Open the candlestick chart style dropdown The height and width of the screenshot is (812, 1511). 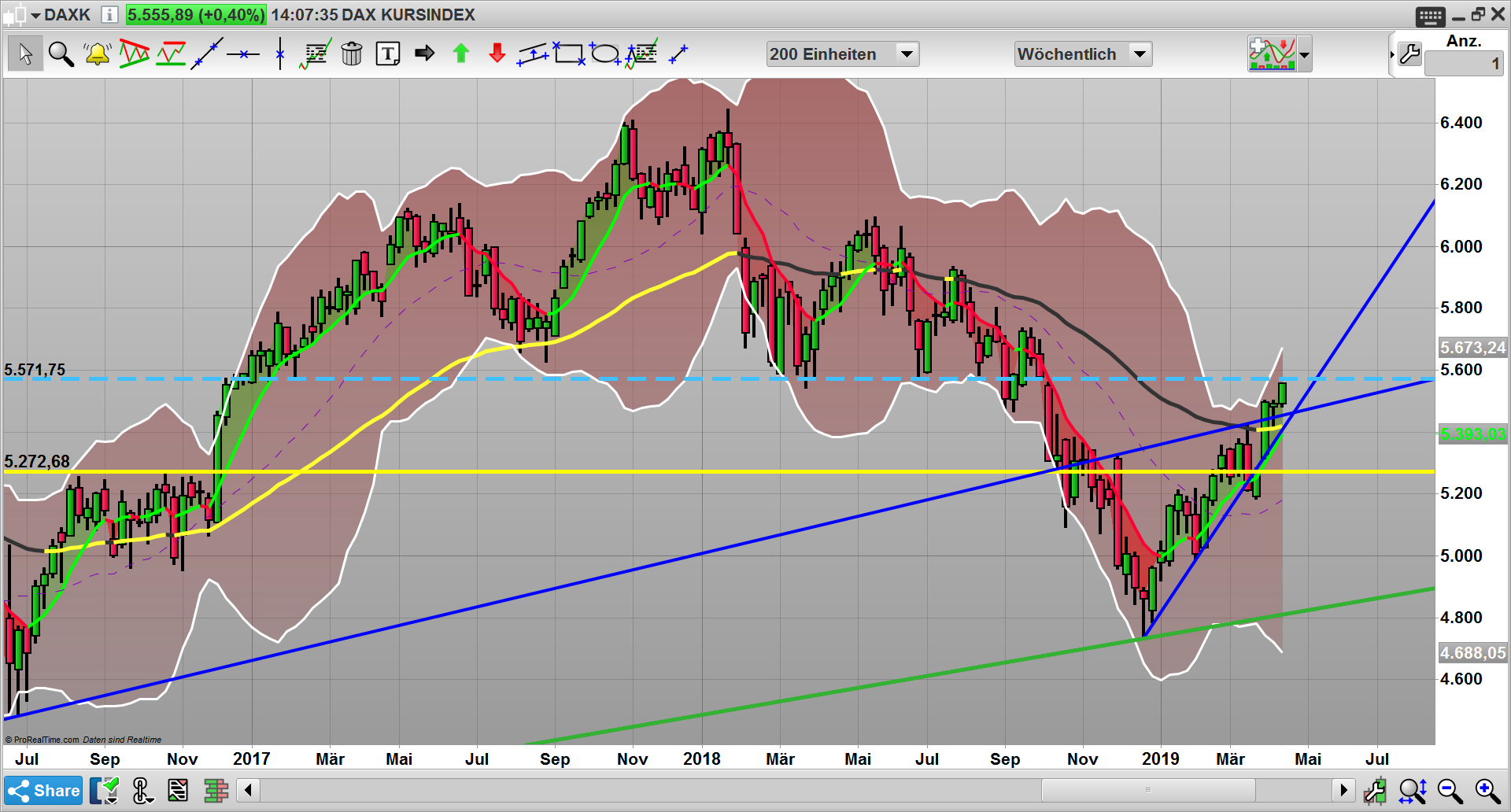pos(22,15)
